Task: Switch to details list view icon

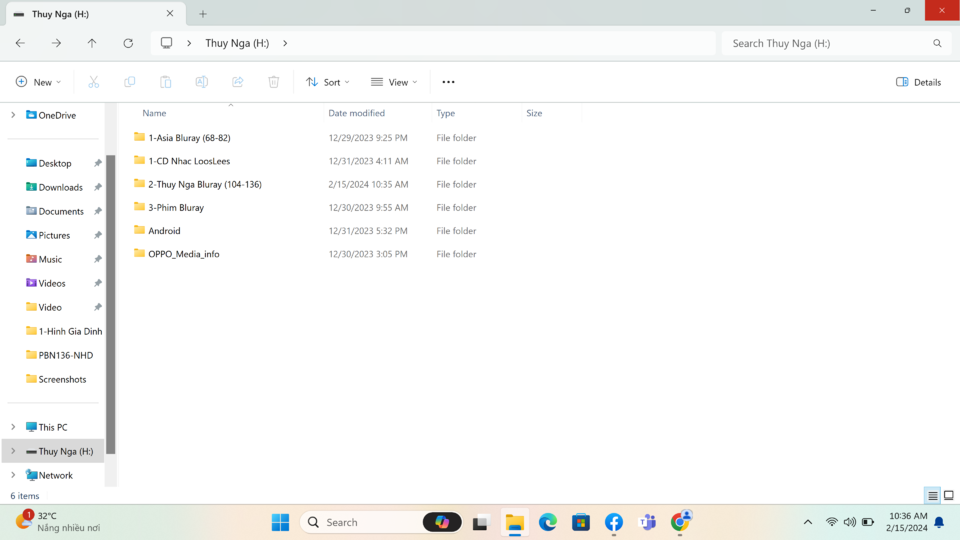Action: [932, 495]
